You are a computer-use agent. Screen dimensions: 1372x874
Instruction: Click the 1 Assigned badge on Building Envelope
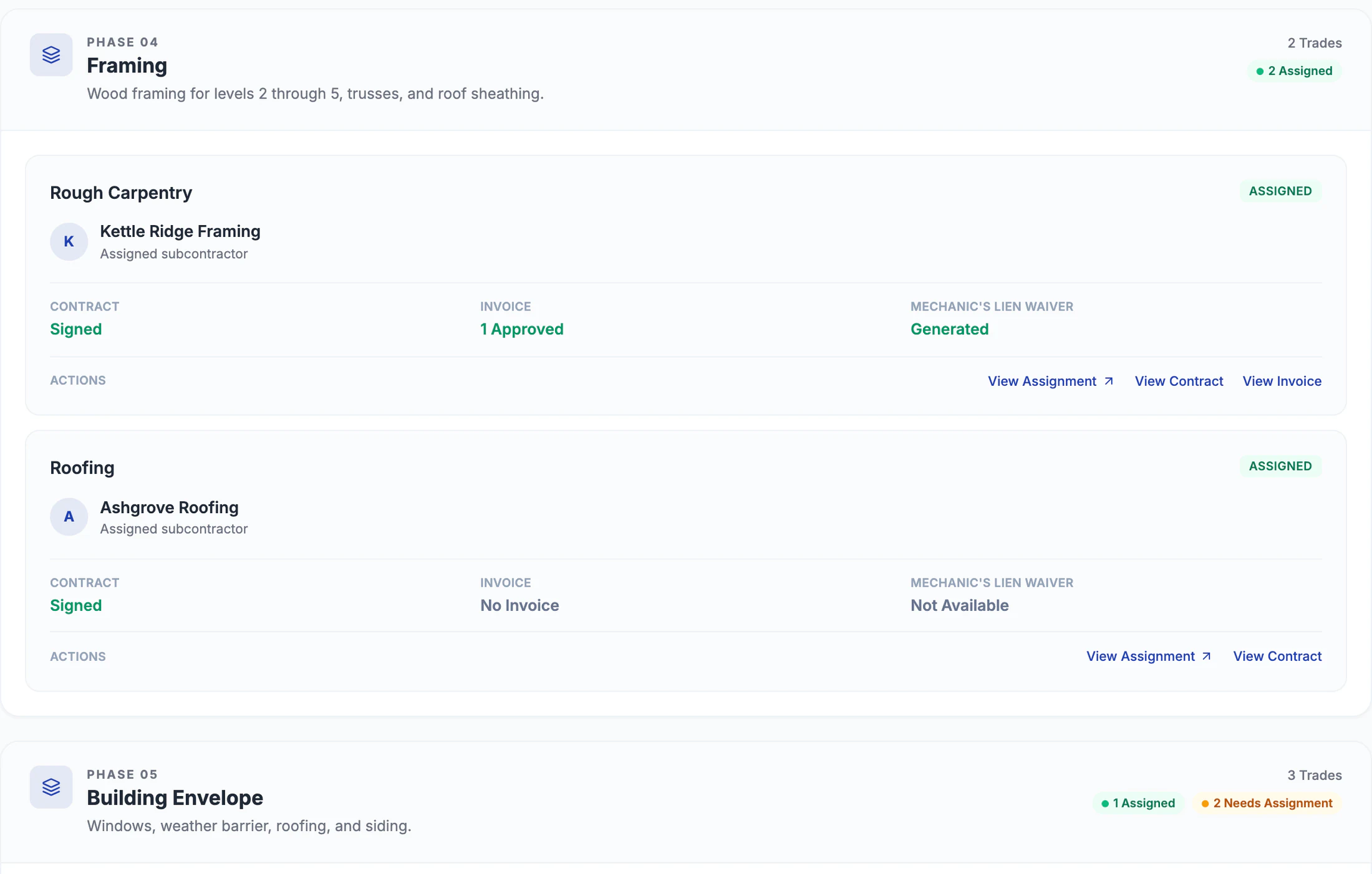tap(1138, 803)
